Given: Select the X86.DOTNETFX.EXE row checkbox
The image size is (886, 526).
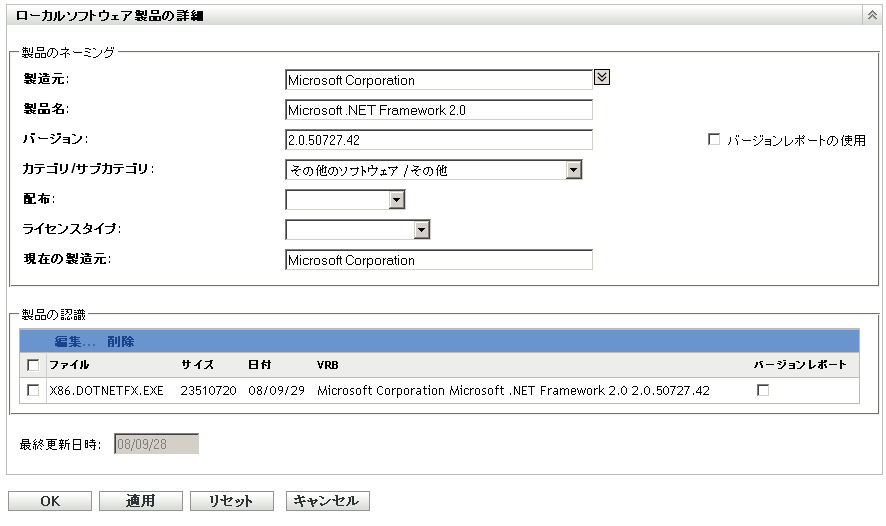Looking at the screenshot, I should coord(34,390).
